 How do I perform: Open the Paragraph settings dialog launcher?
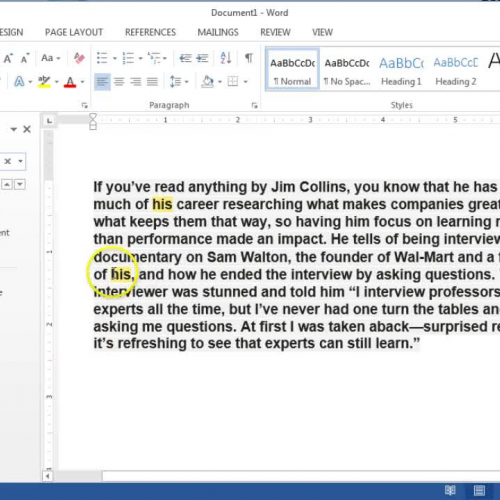pos(255,106)
